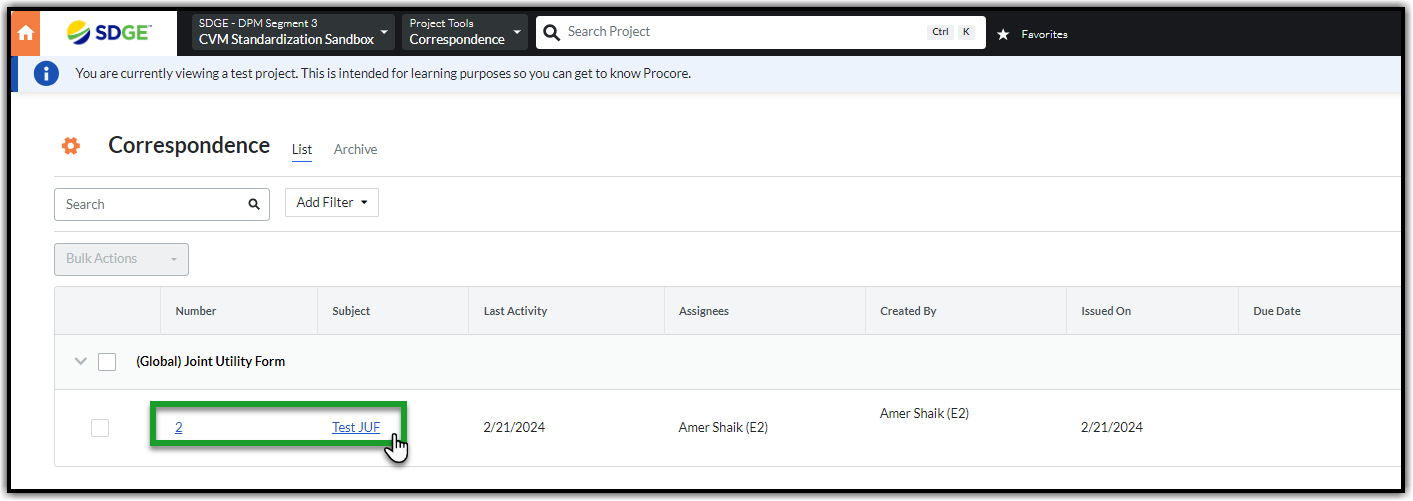Click the magnifier in the list Search box
The height and width of the screenshot is (501, 1413).
tap(254, 204)
